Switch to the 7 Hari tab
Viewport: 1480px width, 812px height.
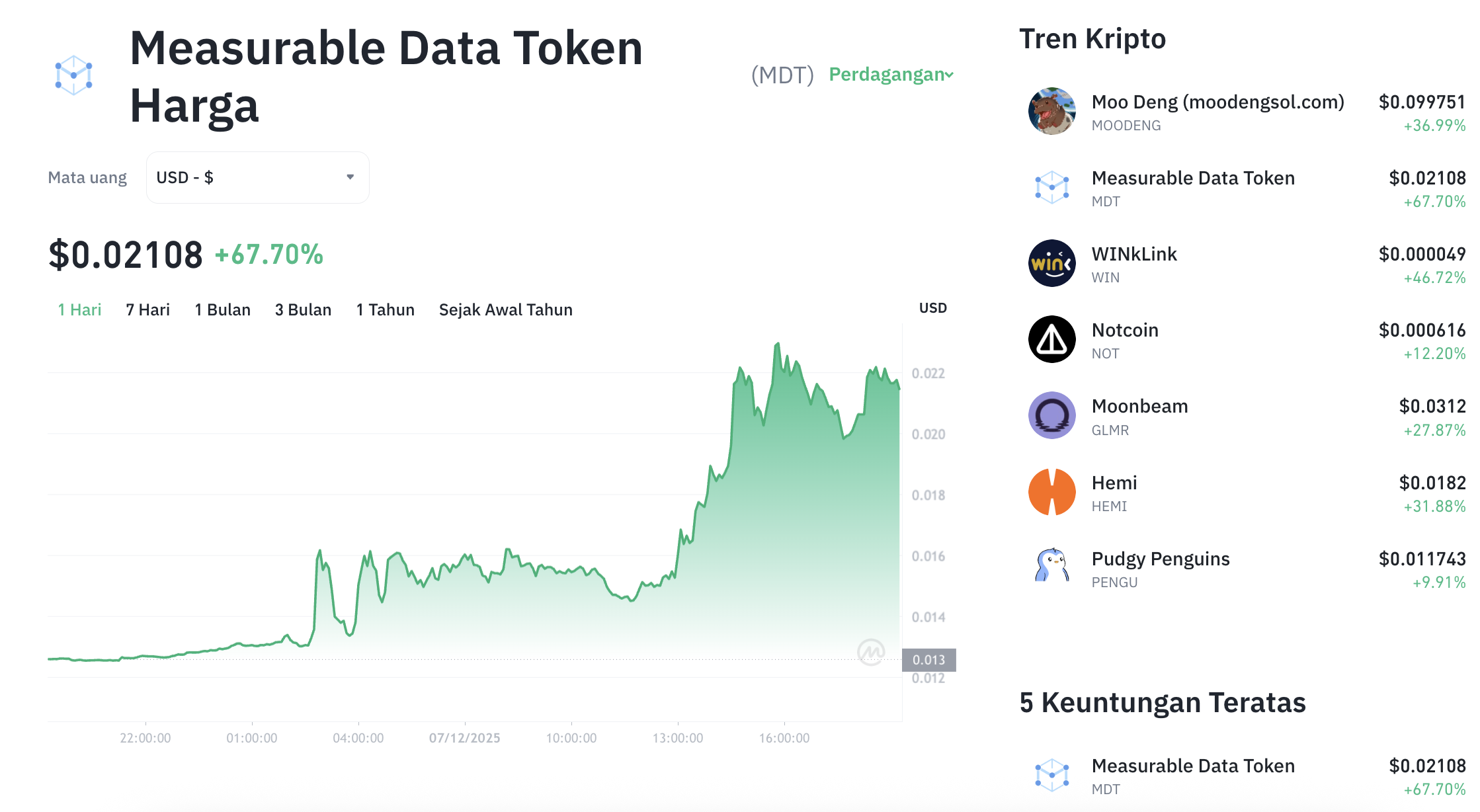pyautogui.click(x=147, y=309)
